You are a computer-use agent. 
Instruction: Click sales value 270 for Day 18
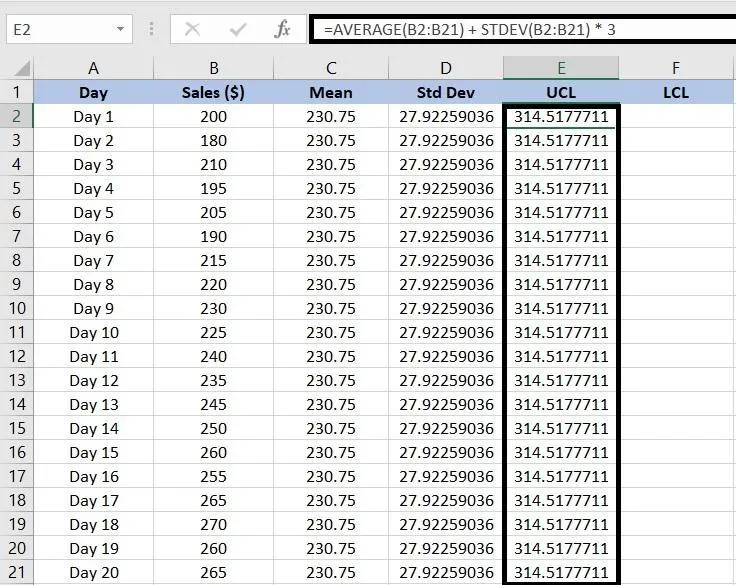(214, 524)
